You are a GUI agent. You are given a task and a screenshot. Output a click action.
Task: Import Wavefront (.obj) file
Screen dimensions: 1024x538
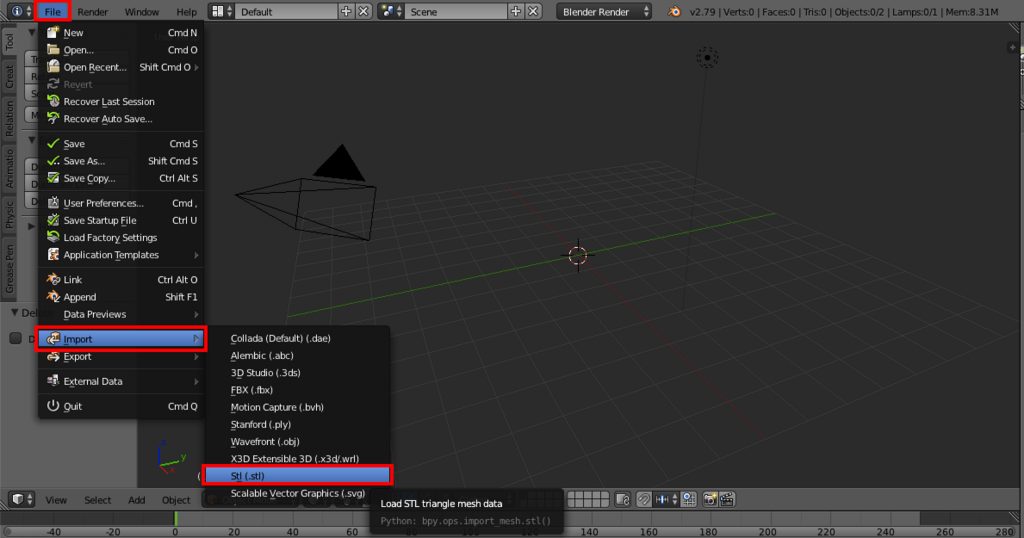pos(298,441)
